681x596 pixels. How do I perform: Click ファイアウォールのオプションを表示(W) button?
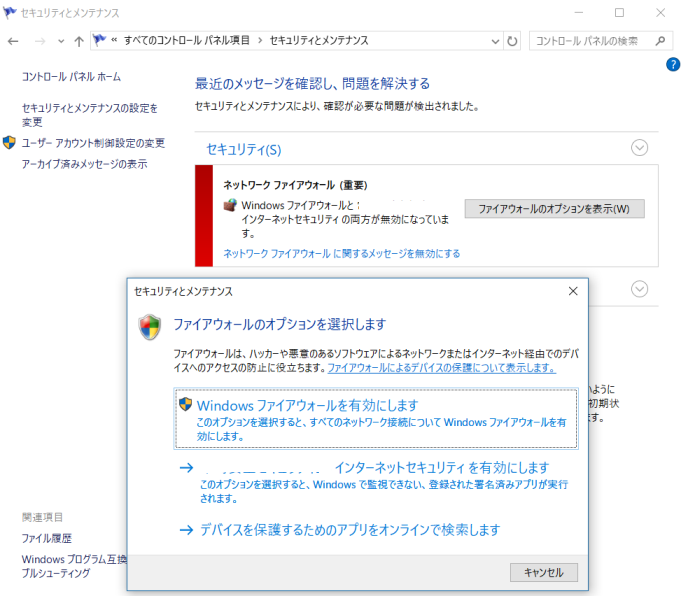coord(555,209)
